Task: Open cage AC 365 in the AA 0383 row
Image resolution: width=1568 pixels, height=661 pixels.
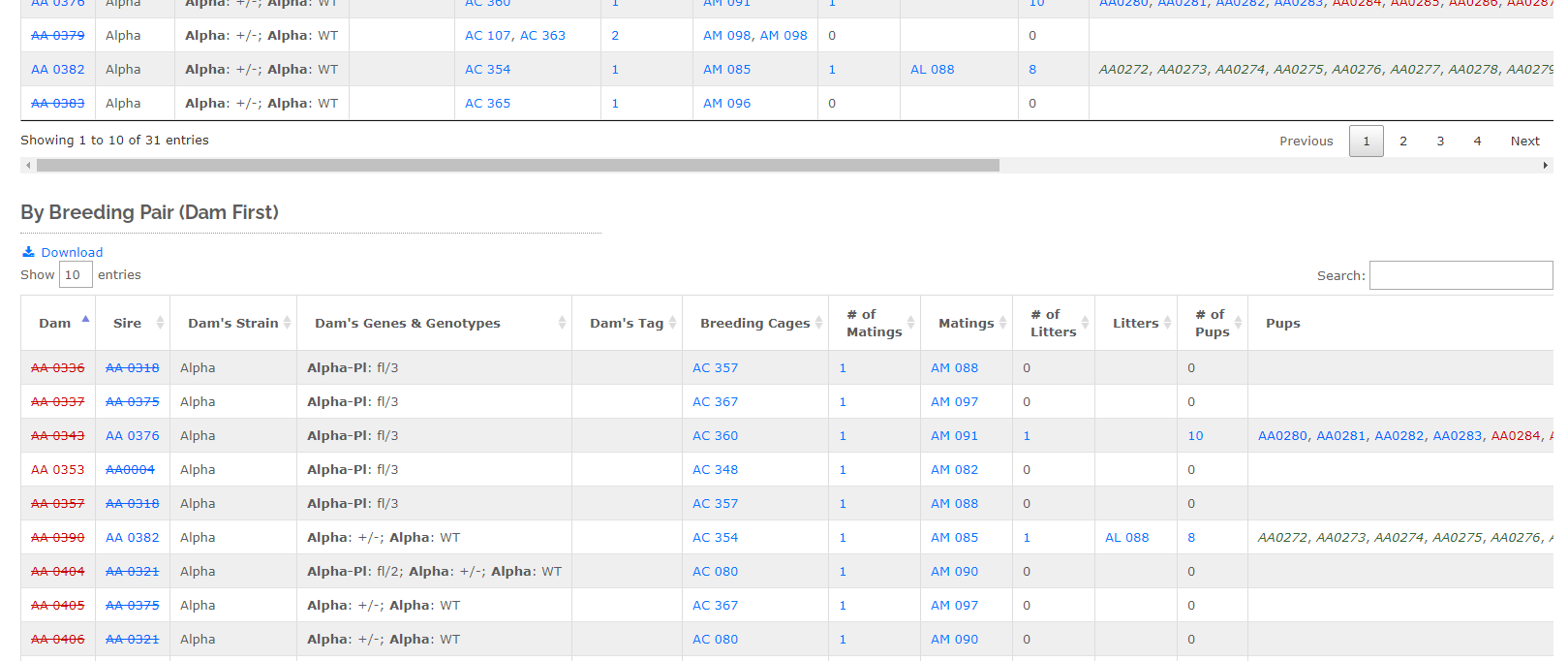Action: tap(487, 103)
